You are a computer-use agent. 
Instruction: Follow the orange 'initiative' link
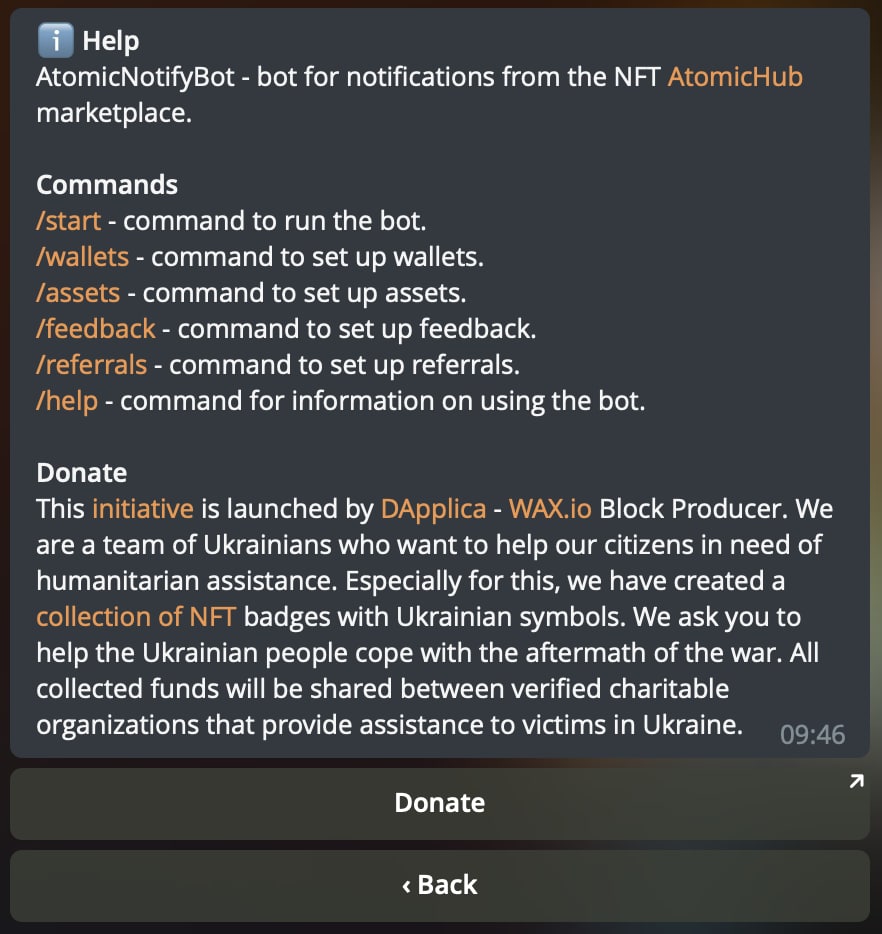click(x=143, y=509)
